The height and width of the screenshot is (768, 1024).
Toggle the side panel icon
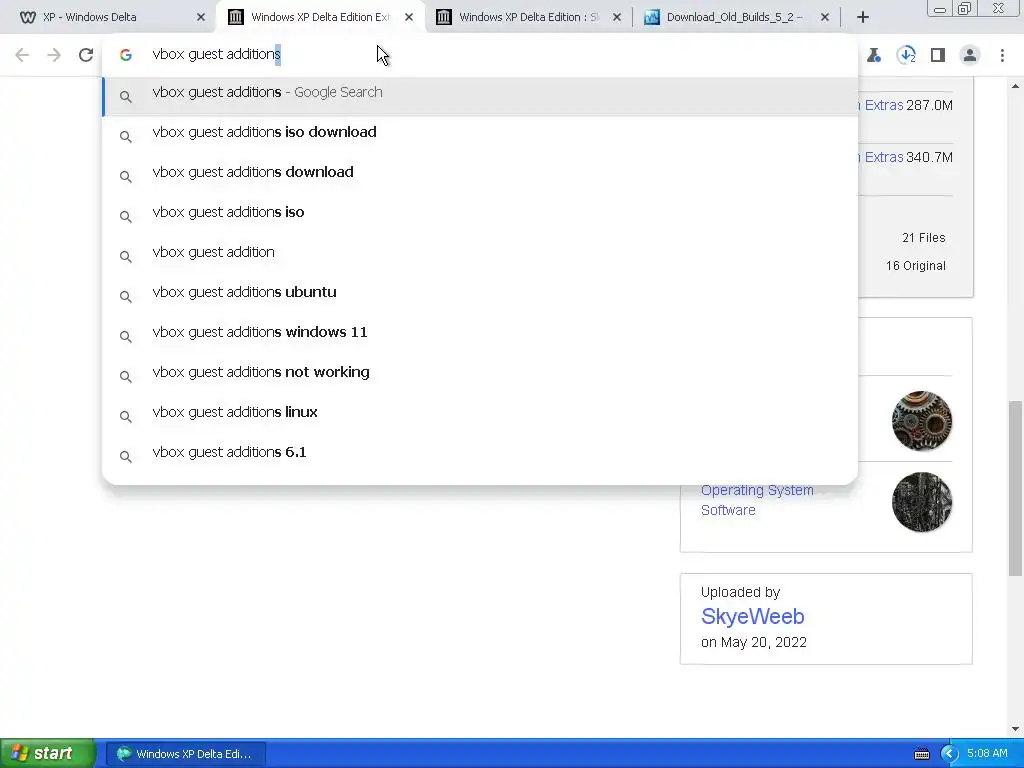[938, 55]
